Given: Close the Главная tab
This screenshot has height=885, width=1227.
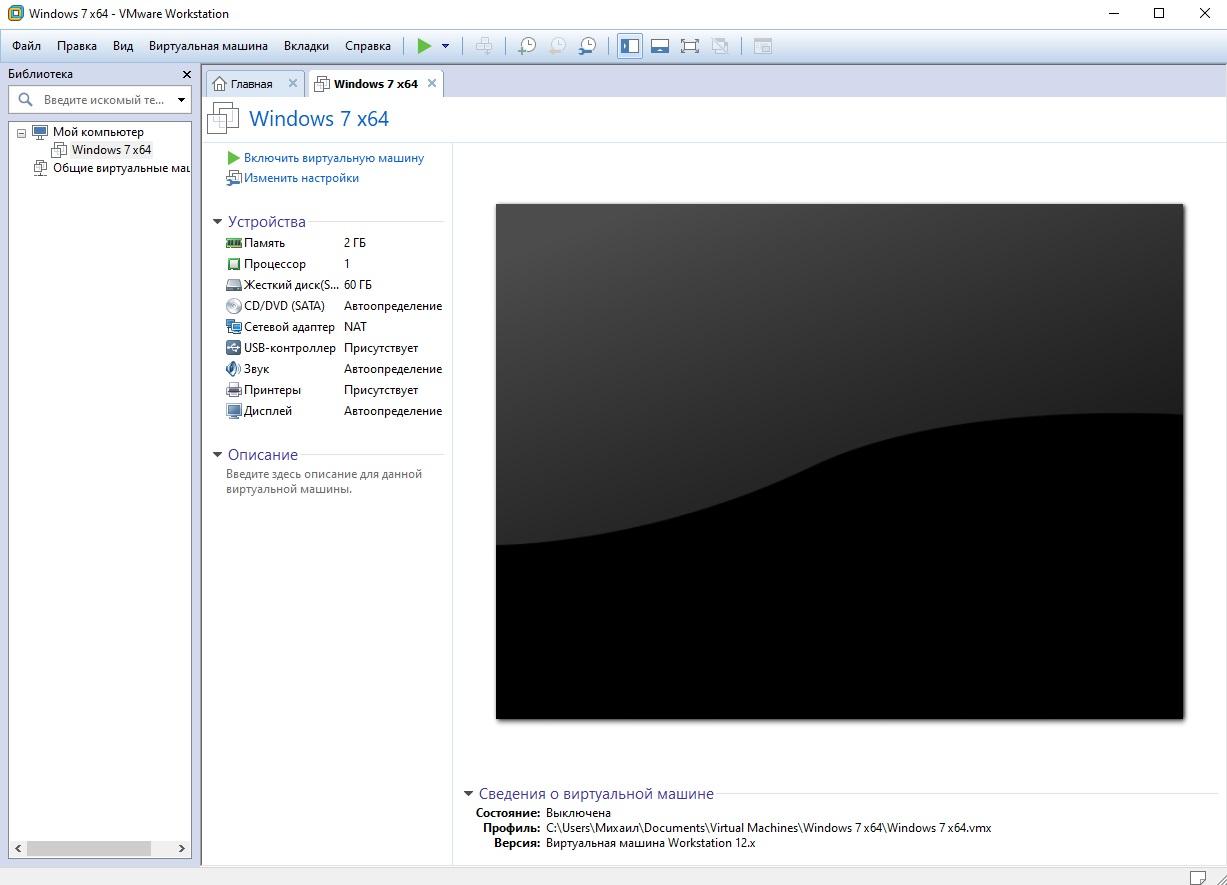Looking at the screenshot, I should pos(293,83).
